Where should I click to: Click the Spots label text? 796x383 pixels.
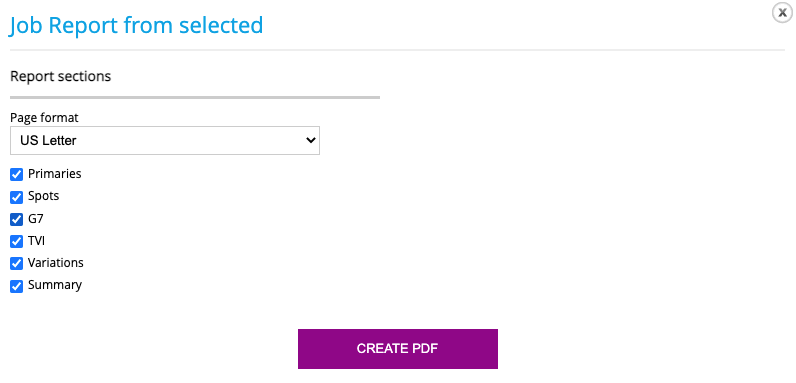coord(44,196)
